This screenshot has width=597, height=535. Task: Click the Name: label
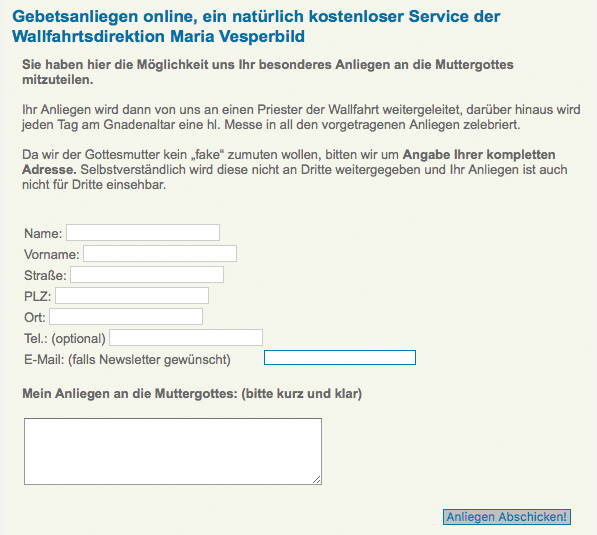point(43,233)
